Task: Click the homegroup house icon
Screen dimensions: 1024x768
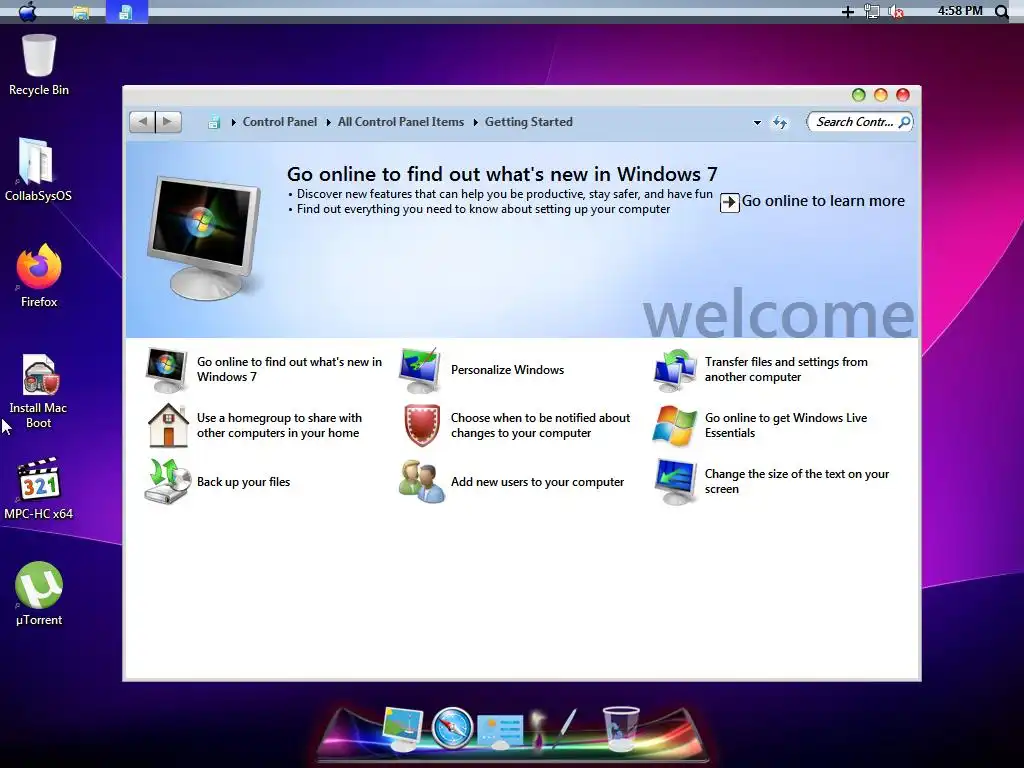Action: pos(168,425)
